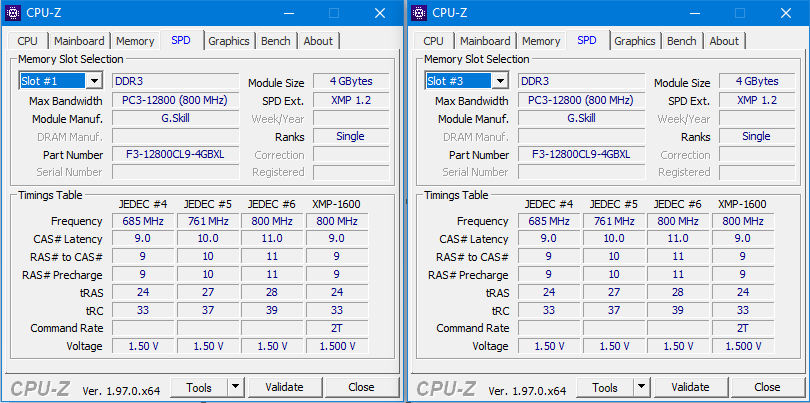Expand Tools arrow menu in left window

pos(235,386)
